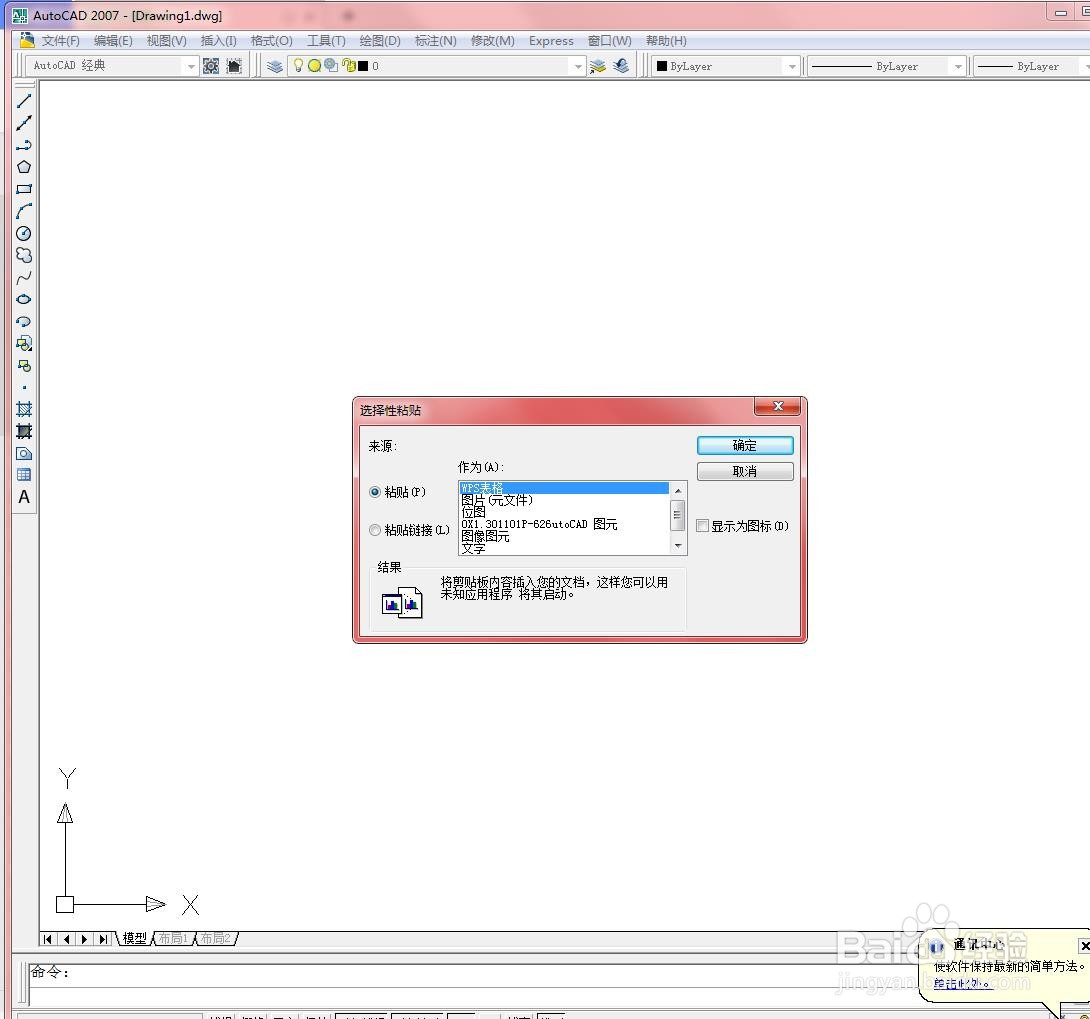Open the 绘图(D) menu

pos(380,41)
